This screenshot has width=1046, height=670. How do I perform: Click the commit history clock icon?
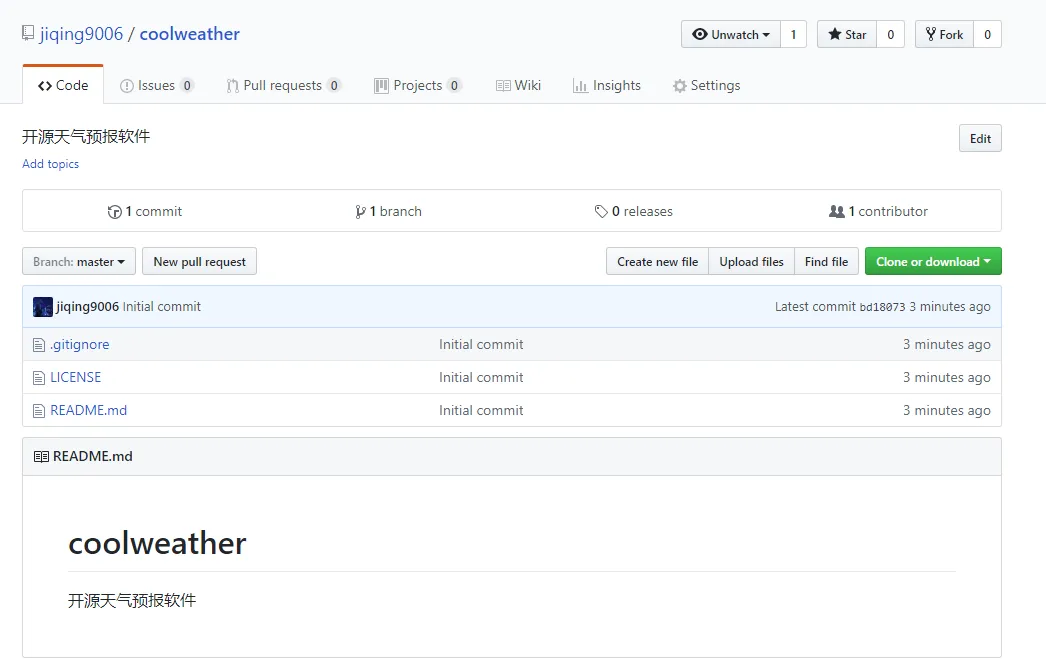pos(115,212)
